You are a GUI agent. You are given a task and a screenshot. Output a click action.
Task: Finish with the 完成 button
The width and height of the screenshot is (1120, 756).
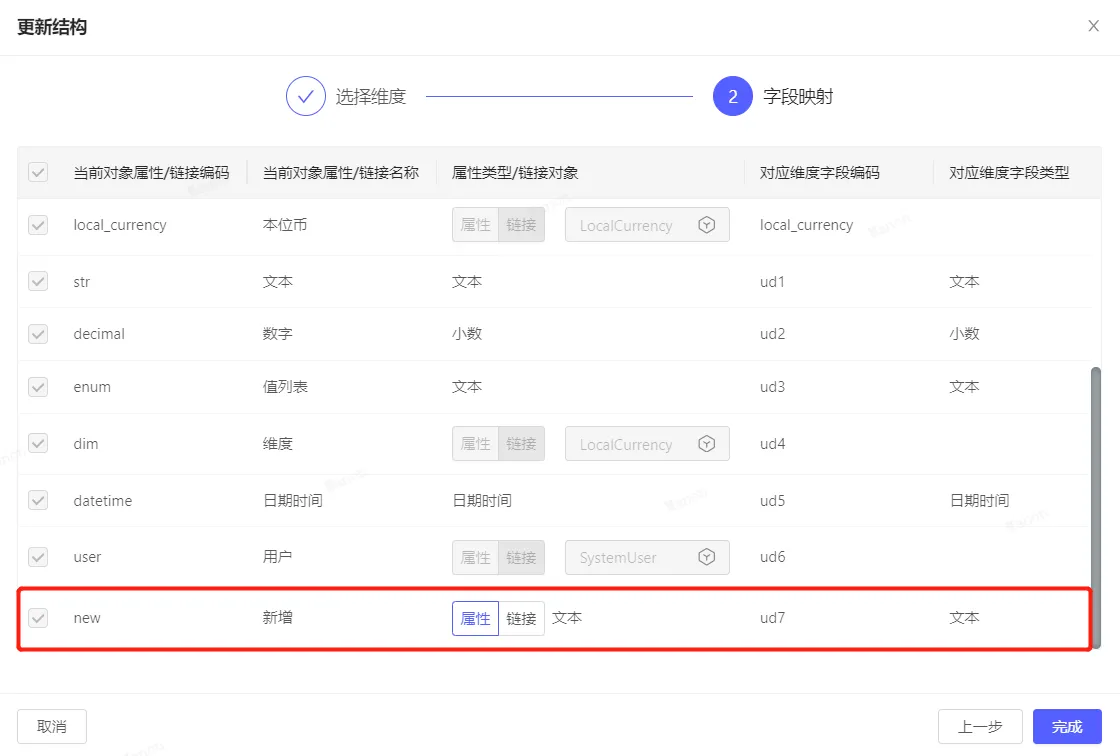(x=1067, y=727)
